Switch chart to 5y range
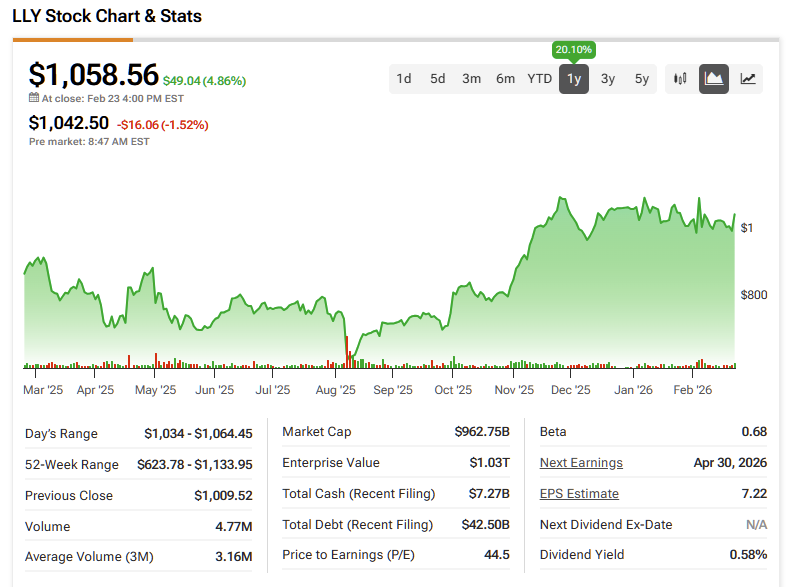The height and width of the screenshot is (587, 789). pyautogui.click(x=642, y=78)
